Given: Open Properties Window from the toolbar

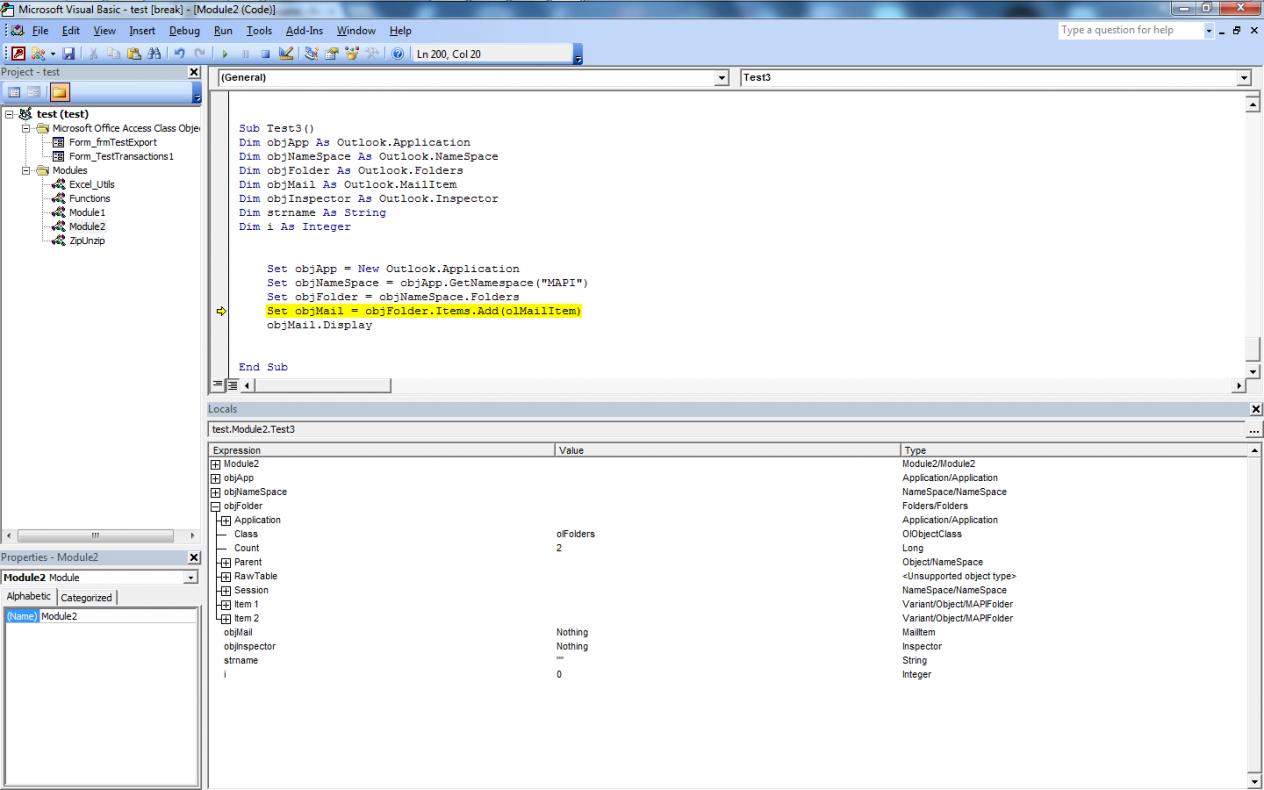Looking at the screenshot, I should pos(332,54).
